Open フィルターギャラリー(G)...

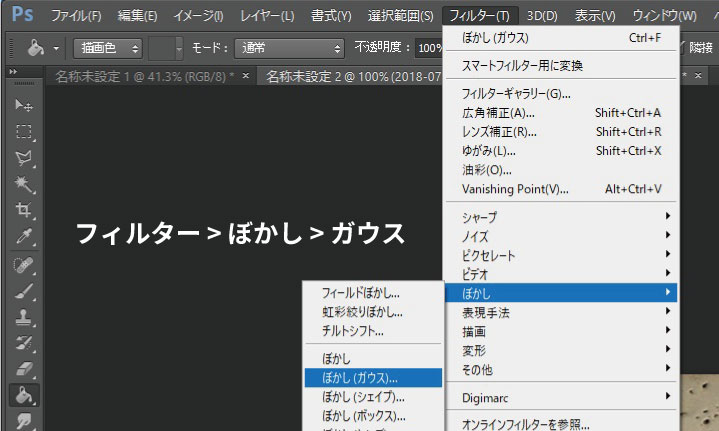point(561,94)
